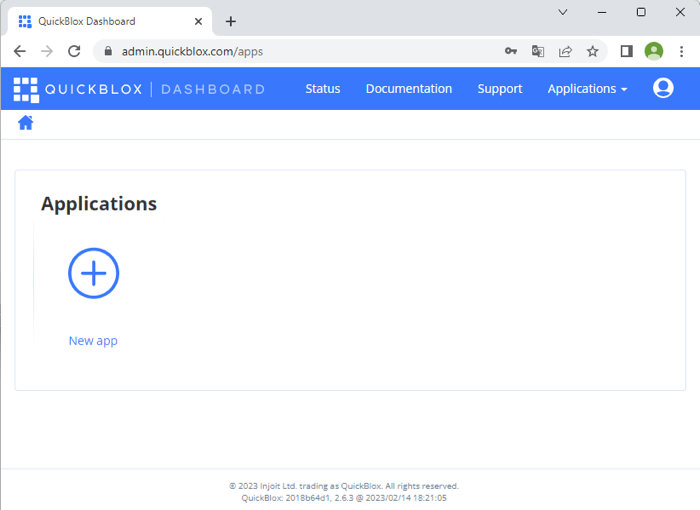Maximize the browser window
700x510 pixels.
[641, 12]
